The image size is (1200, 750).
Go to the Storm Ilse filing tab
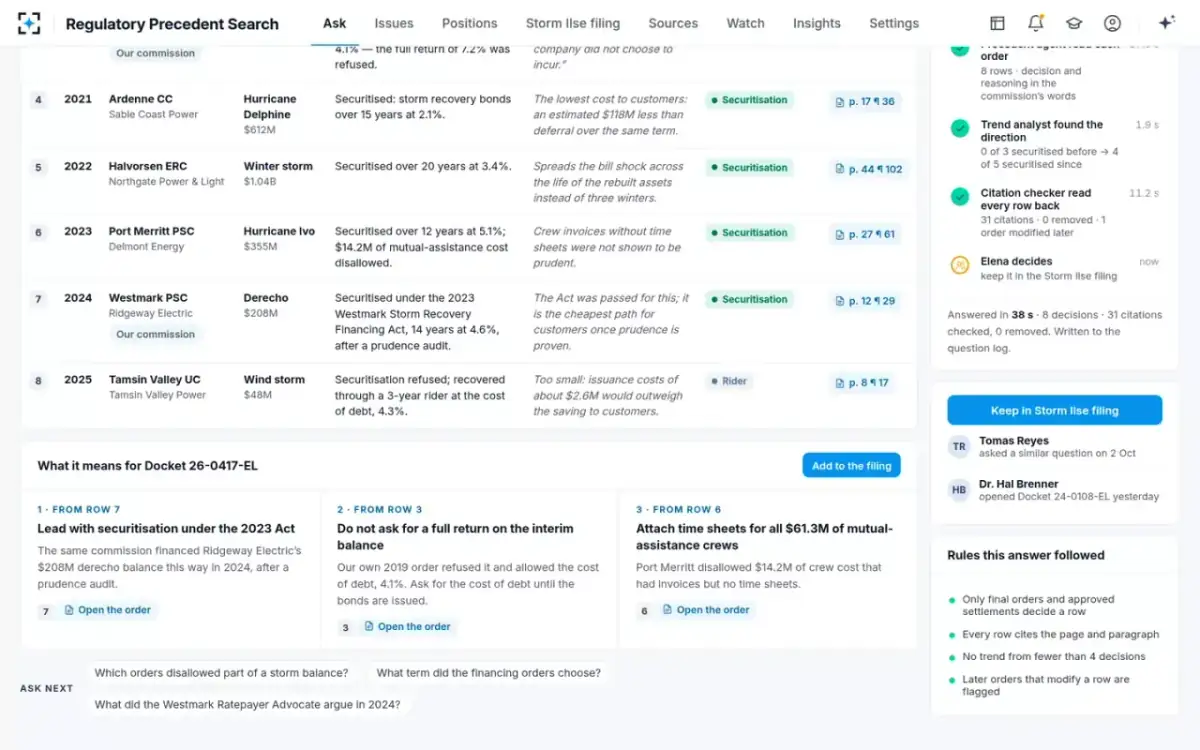pyautogui.click(x=573, y=23)
